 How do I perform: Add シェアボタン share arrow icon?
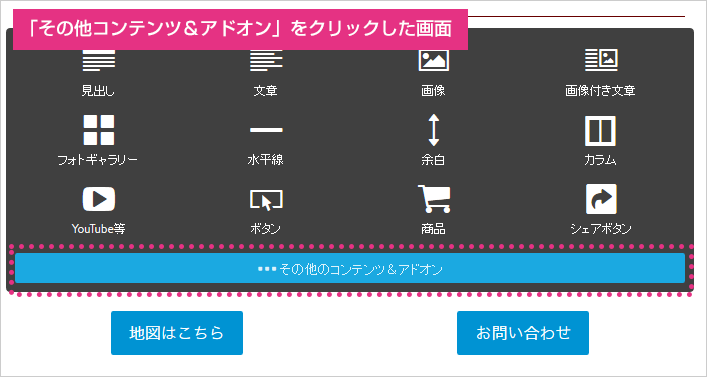click(601, 199)
